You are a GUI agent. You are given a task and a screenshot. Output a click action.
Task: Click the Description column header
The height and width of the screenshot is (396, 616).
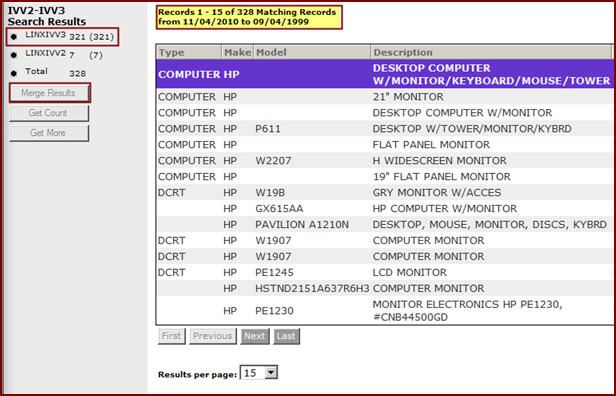491,52
